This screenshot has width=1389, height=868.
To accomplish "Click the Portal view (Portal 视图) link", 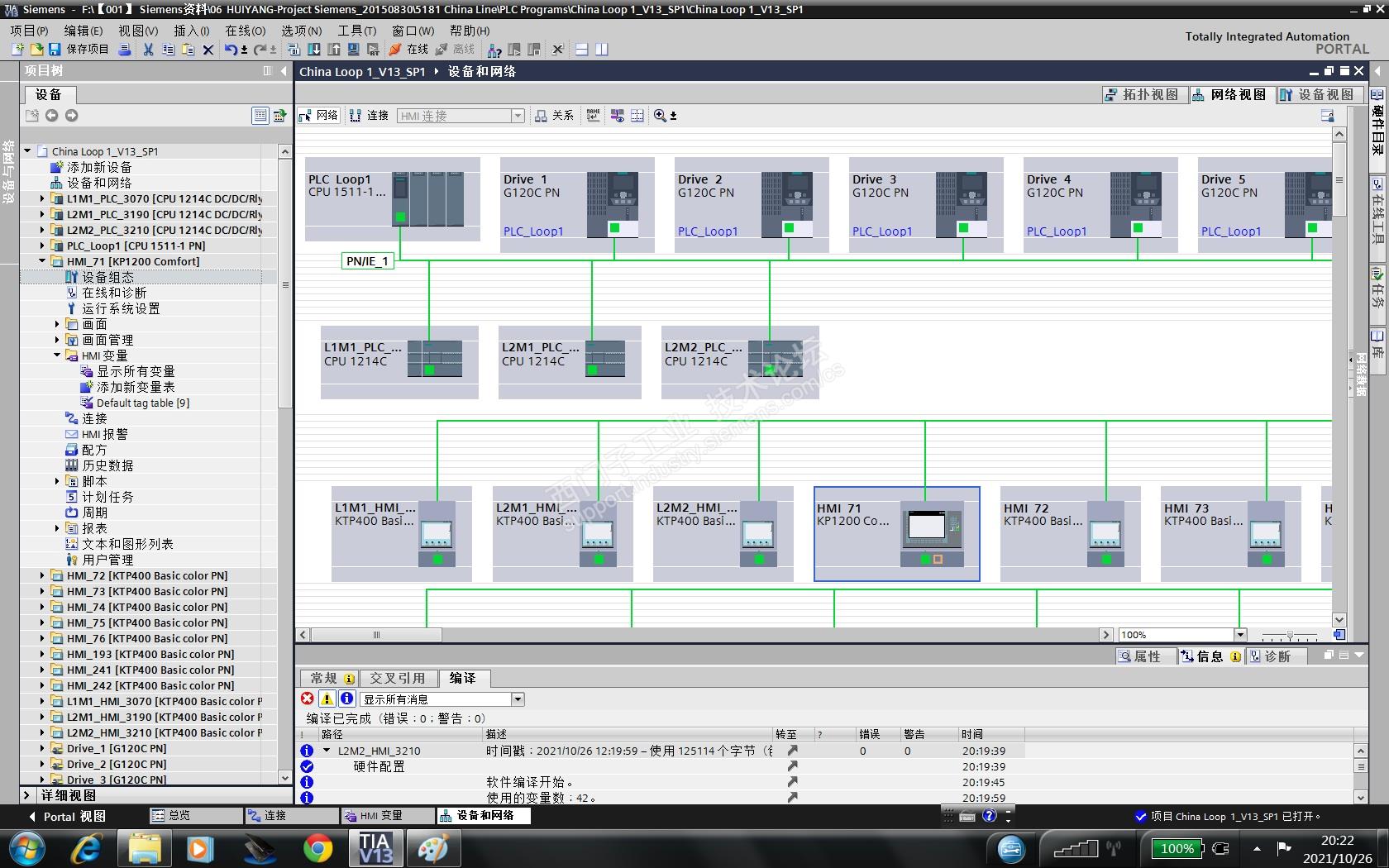I will tap(74, 816).
